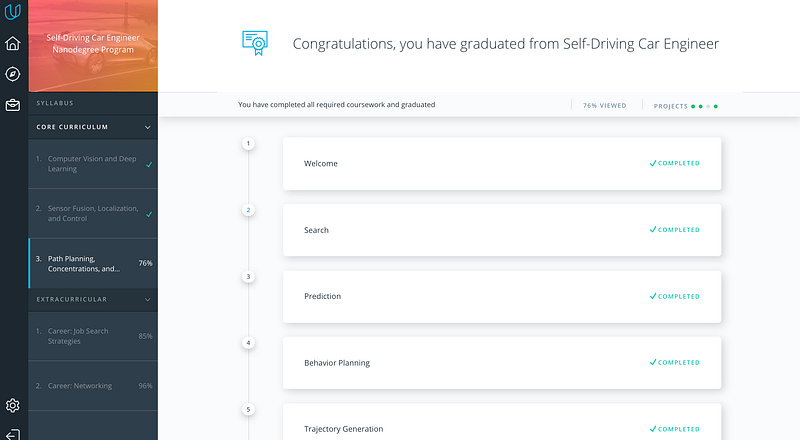This screenshot has height=440, width=800.
Task: Go to the Home icon in sidebar
Action: (x=13, y=44)
